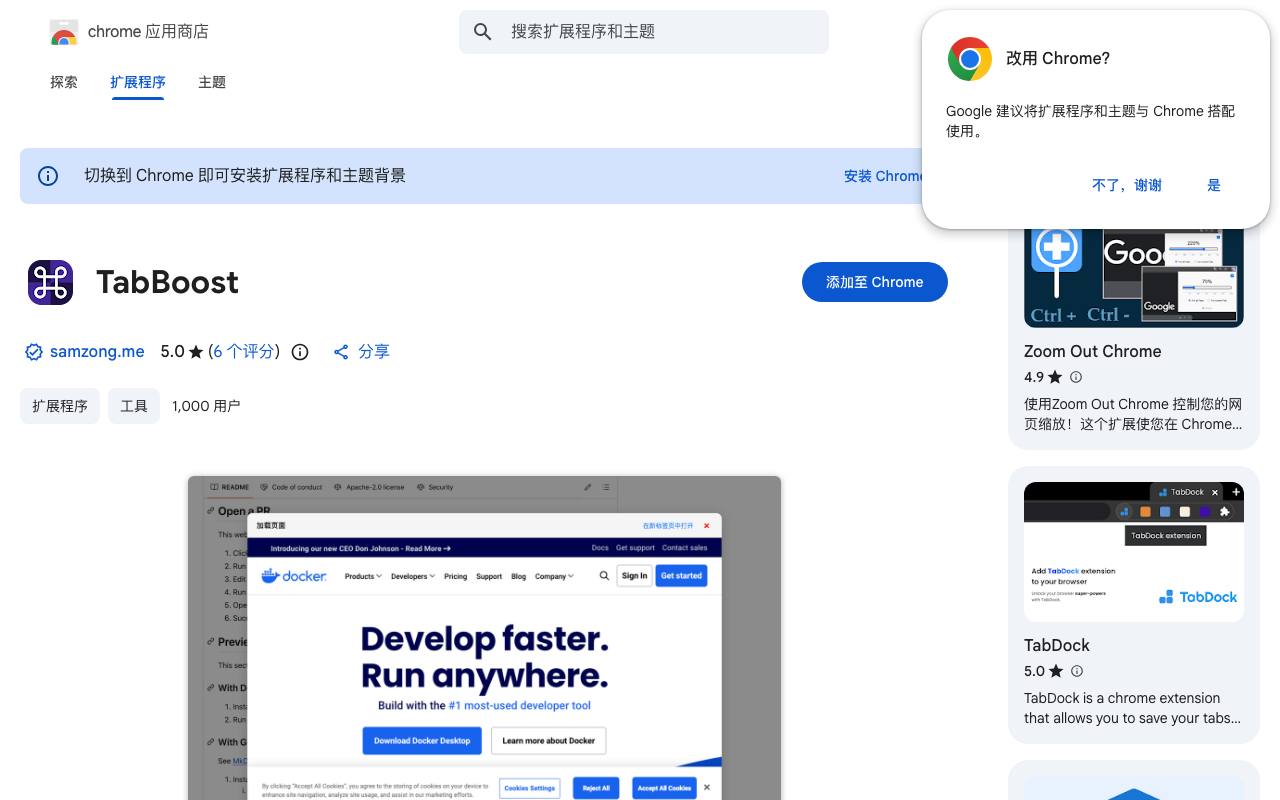Focus the 搜索扩展程序和主题 search field

pyautogui.click(x=644, y=32)
